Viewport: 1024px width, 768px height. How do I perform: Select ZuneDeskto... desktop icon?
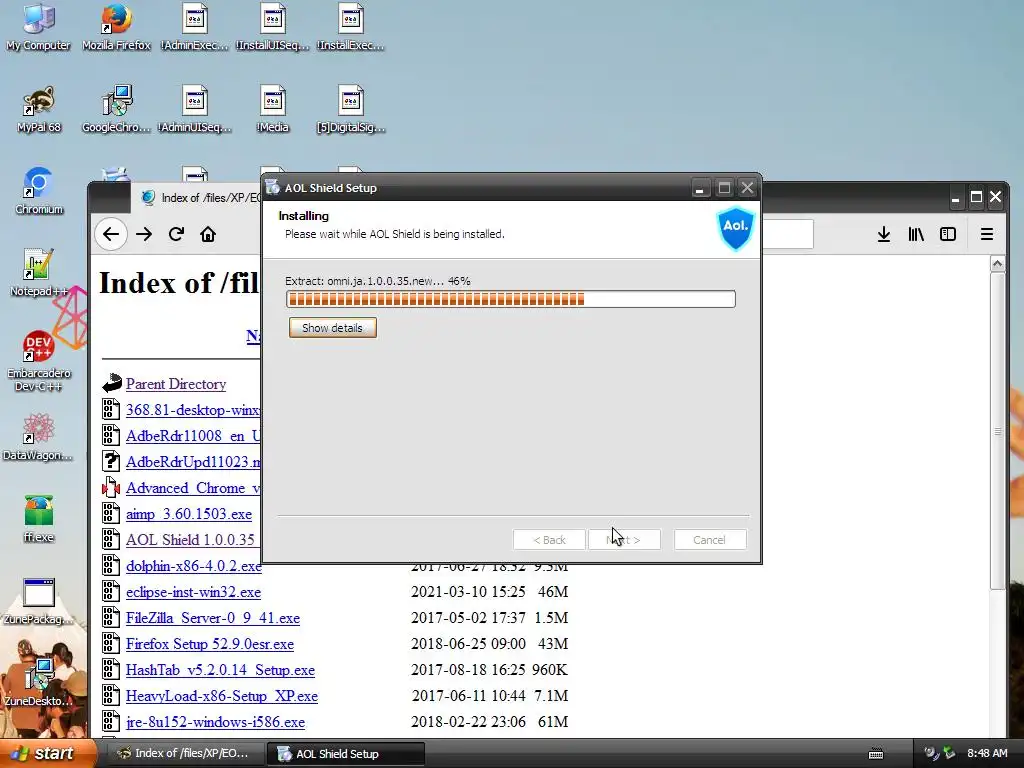39,682
